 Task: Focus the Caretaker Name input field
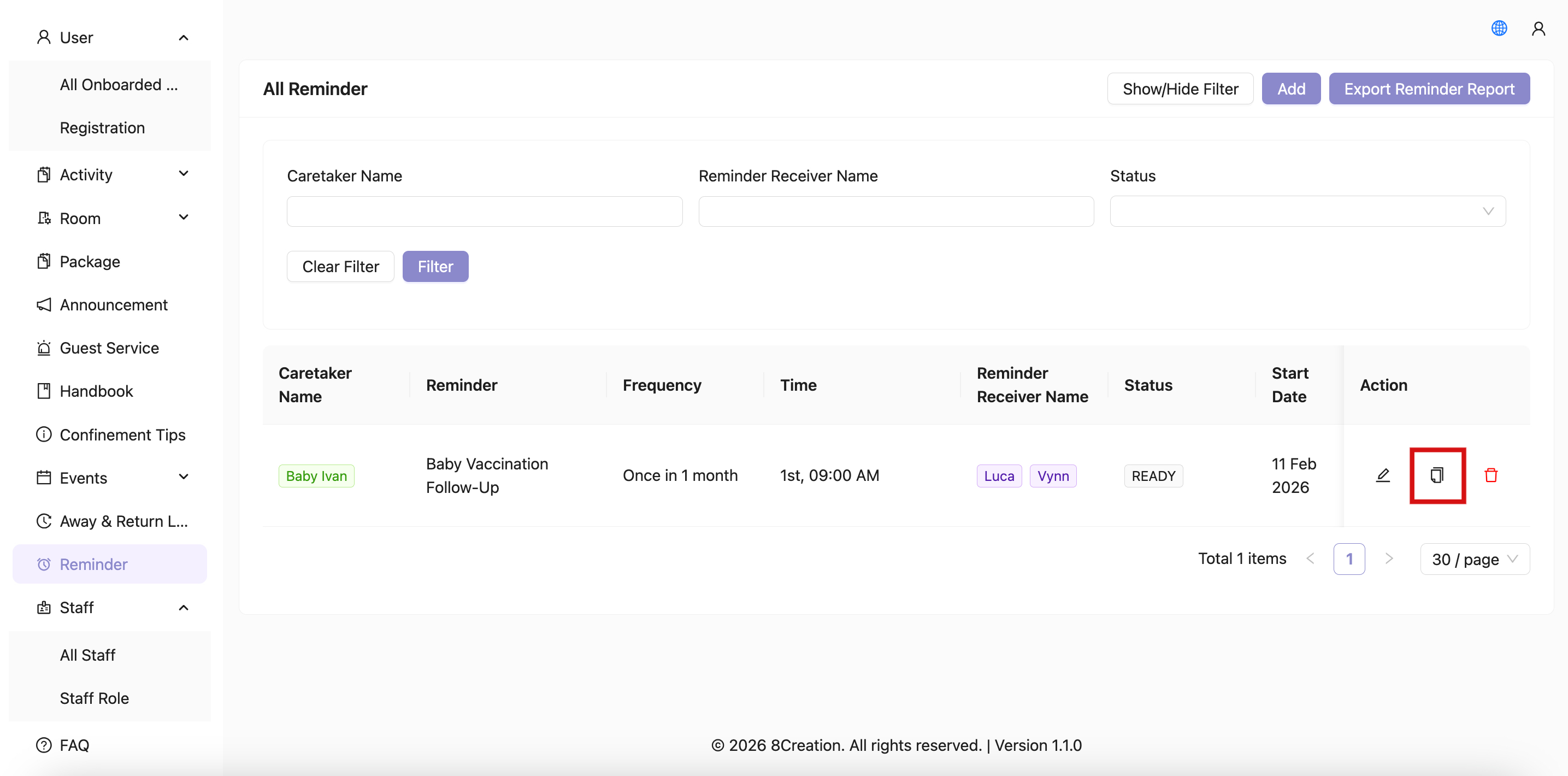[484, 211]
